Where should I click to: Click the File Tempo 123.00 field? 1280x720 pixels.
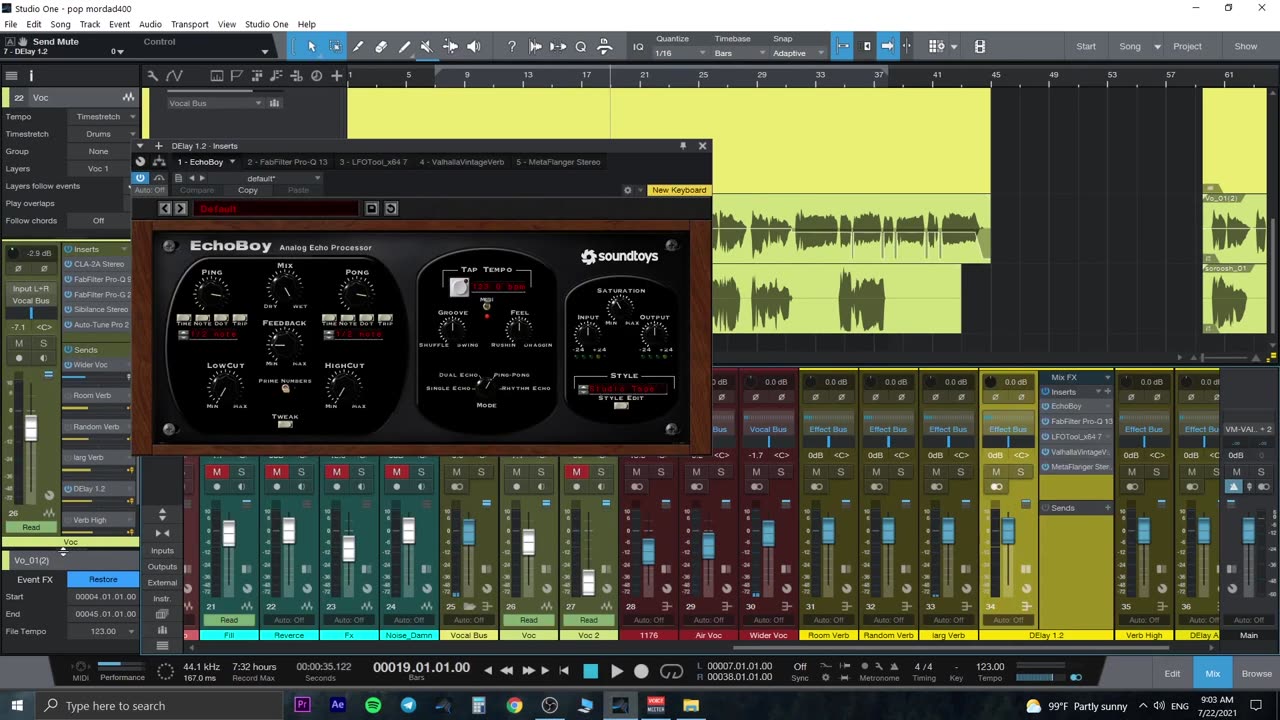(103, 631)
